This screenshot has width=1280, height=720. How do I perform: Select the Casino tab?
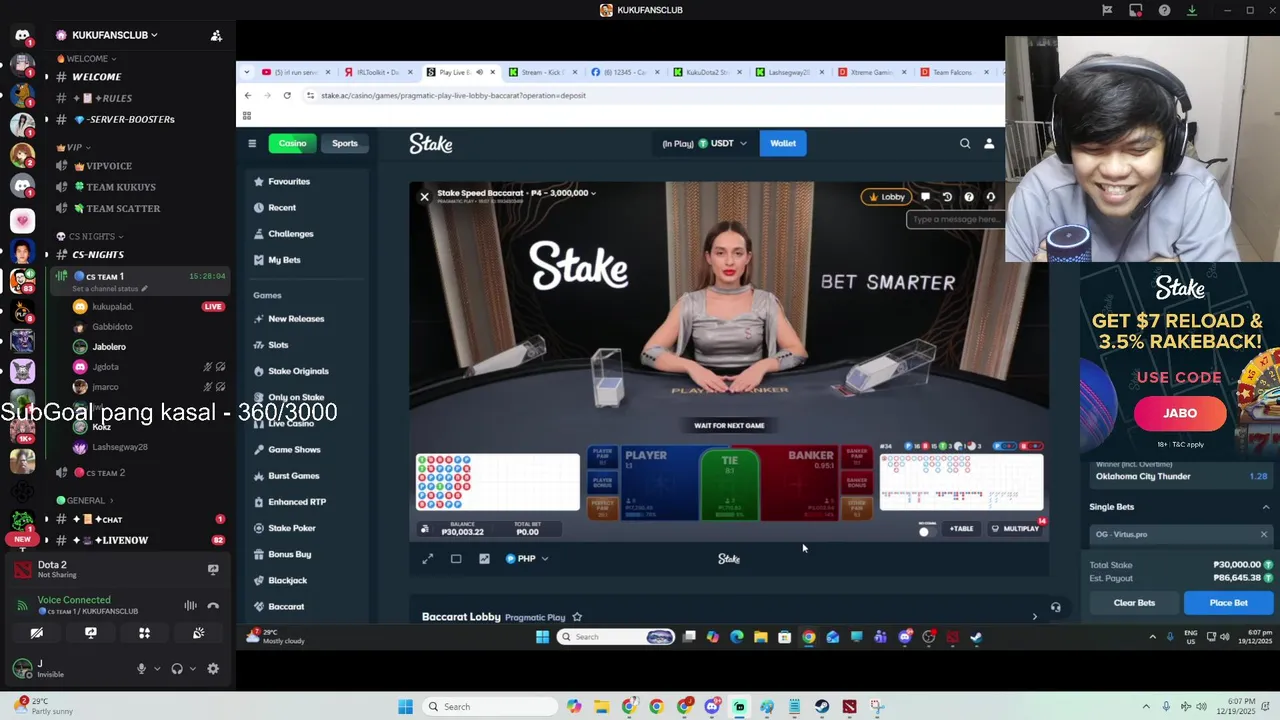coord(293,143)
